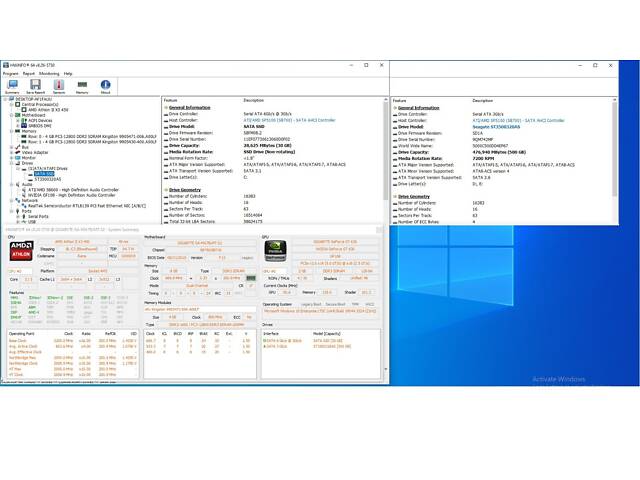This screenshot has width=640, height=480.
Task: Collapse the Drives tree node
Action: click(x=12, y=163)
